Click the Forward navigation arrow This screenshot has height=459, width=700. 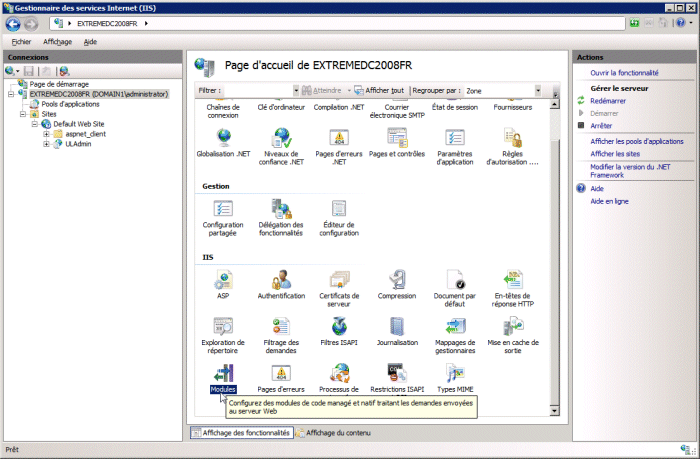(x=31, y=24)
